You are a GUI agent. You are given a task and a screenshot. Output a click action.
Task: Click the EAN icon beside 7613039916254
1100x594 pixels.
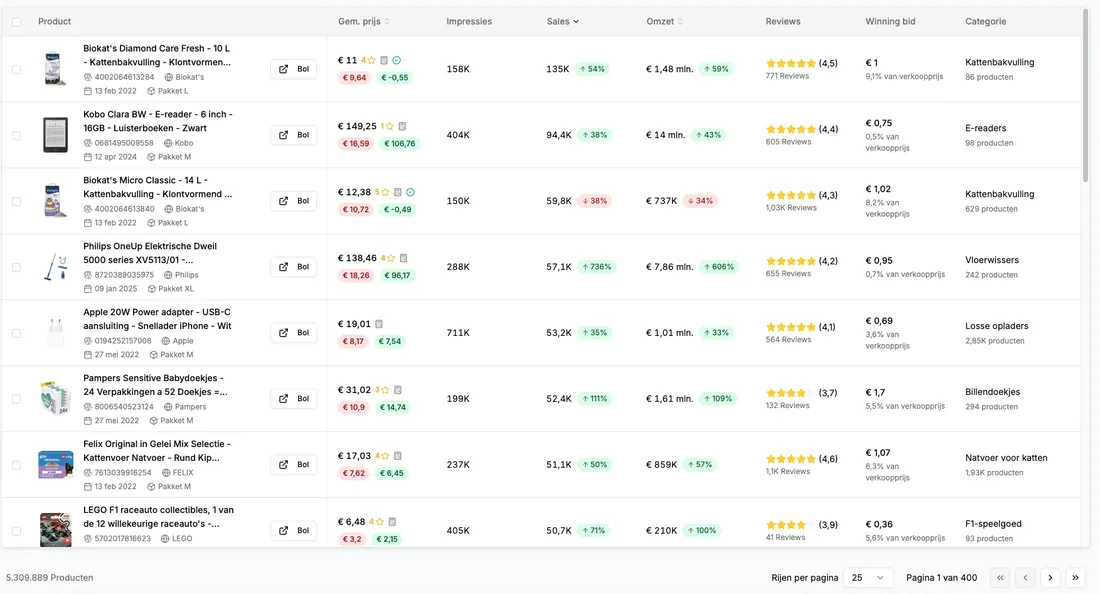(x=88, y=473)
